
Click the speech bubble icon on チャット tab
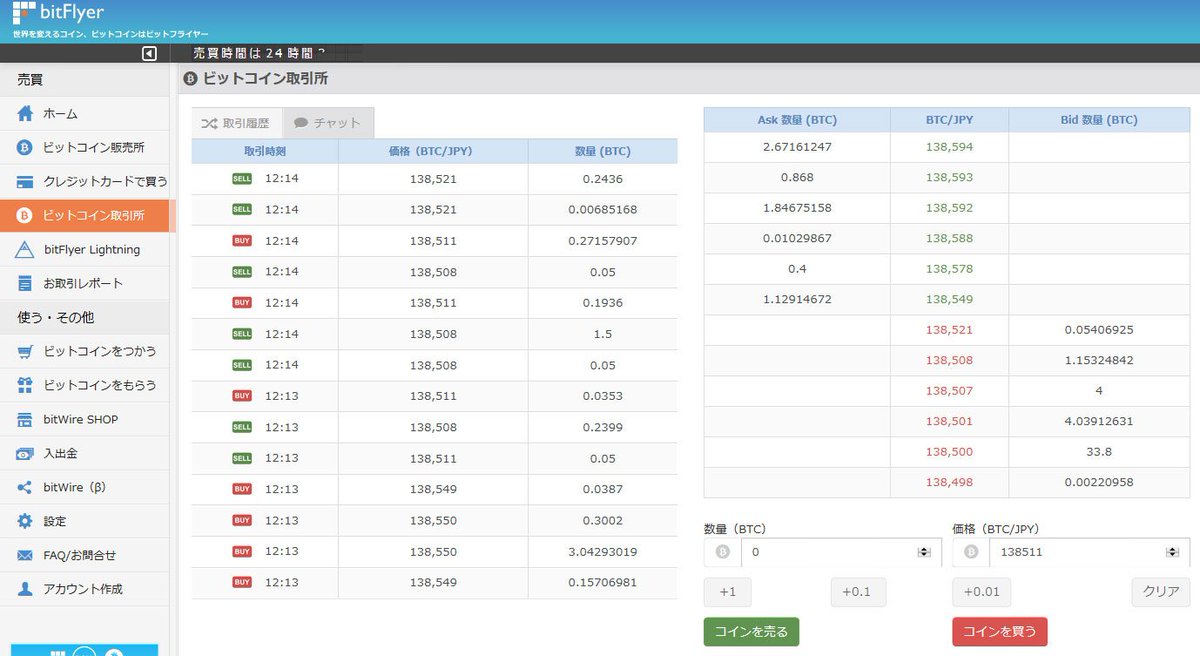click(301, 123)
